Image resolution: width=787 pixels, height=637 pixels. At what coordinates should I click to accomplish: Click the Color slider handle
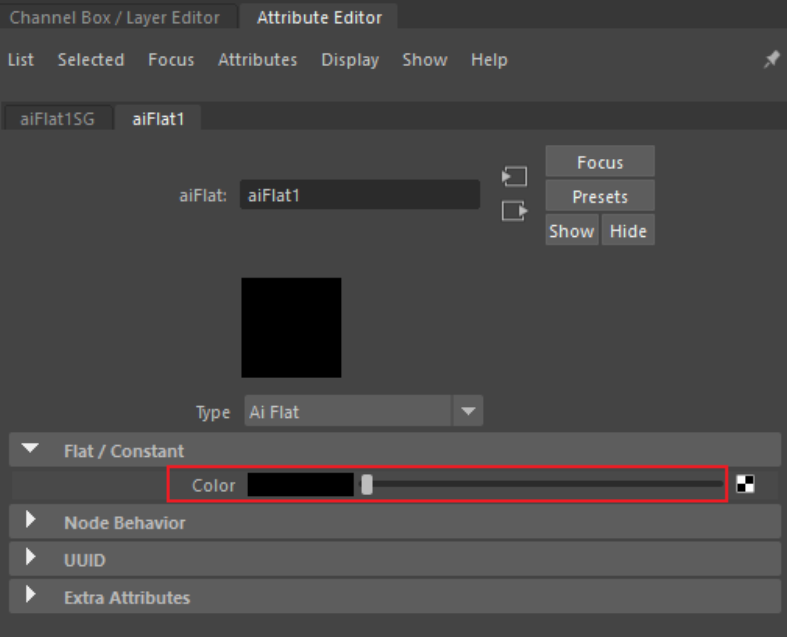click(x=367, y=484)
